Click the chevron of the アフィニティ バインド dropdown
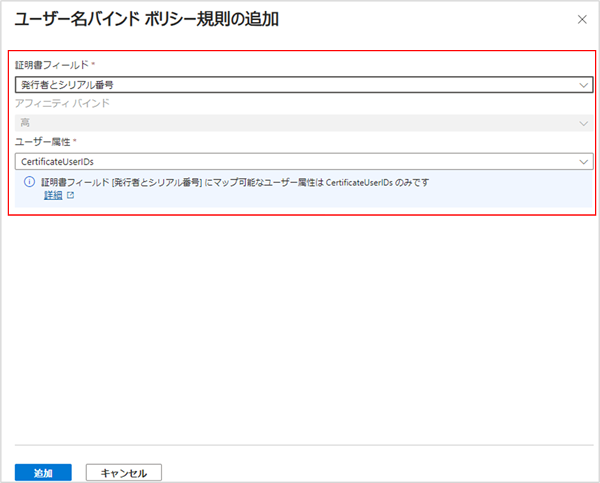 point(584,123)
